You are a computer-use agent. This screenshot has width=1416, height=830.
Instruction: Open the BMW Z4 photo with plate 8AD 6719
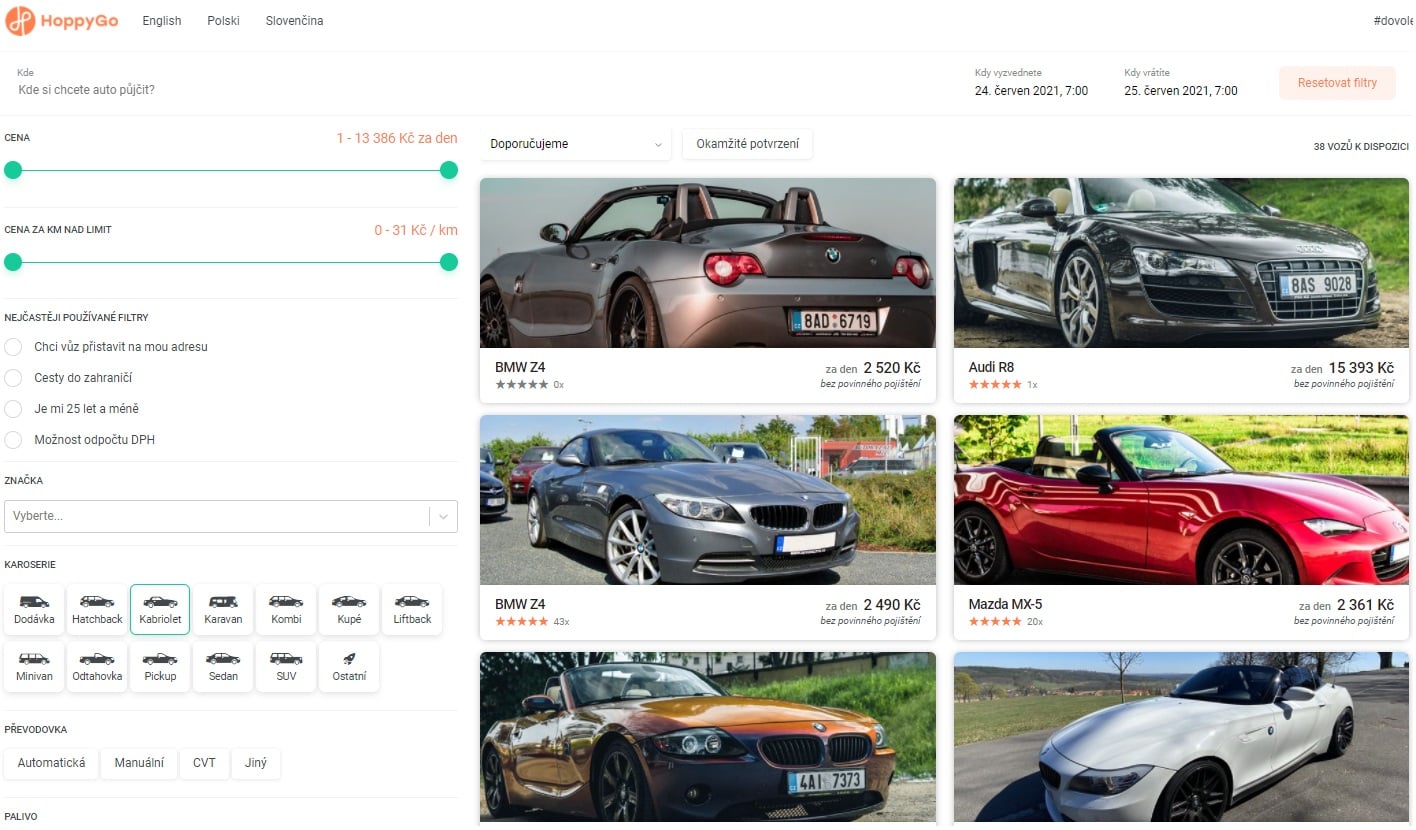708,263
